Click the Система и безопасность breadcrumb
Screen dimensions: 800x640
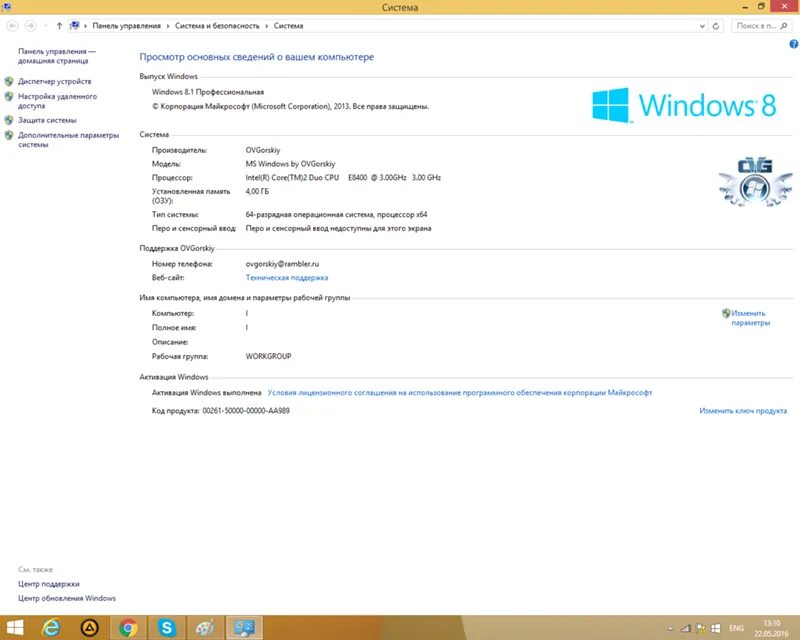click(217, 26)
